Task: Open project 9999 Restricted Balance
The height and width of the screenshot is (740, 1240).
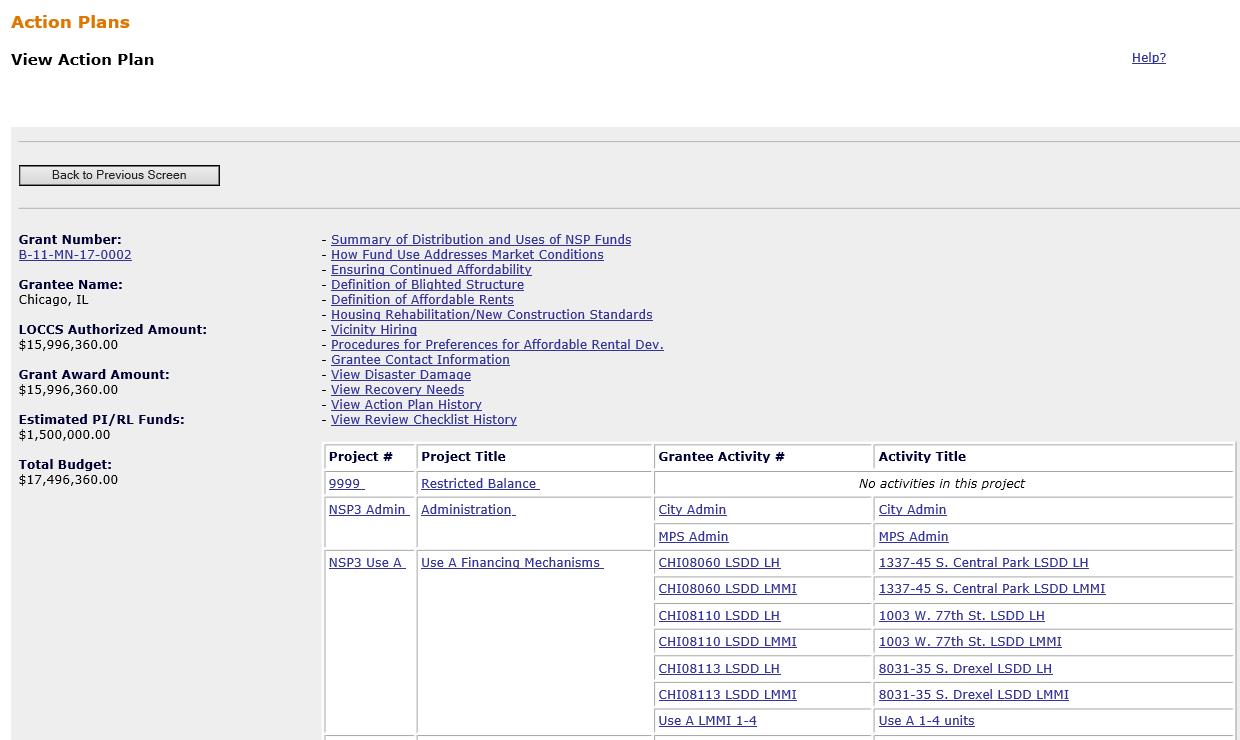Action: 345,483
